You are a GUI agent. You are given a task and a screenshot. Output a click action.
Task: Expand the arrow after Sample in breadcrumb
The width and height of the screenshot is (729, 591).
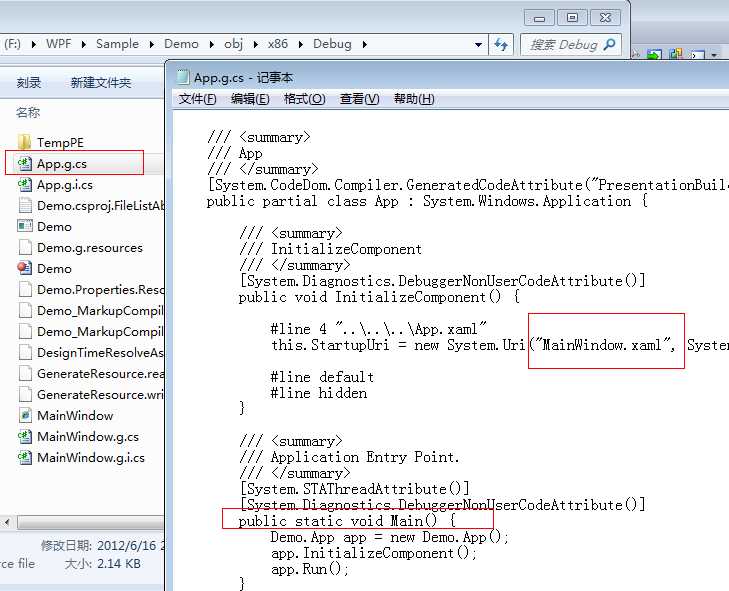point(152,45)
